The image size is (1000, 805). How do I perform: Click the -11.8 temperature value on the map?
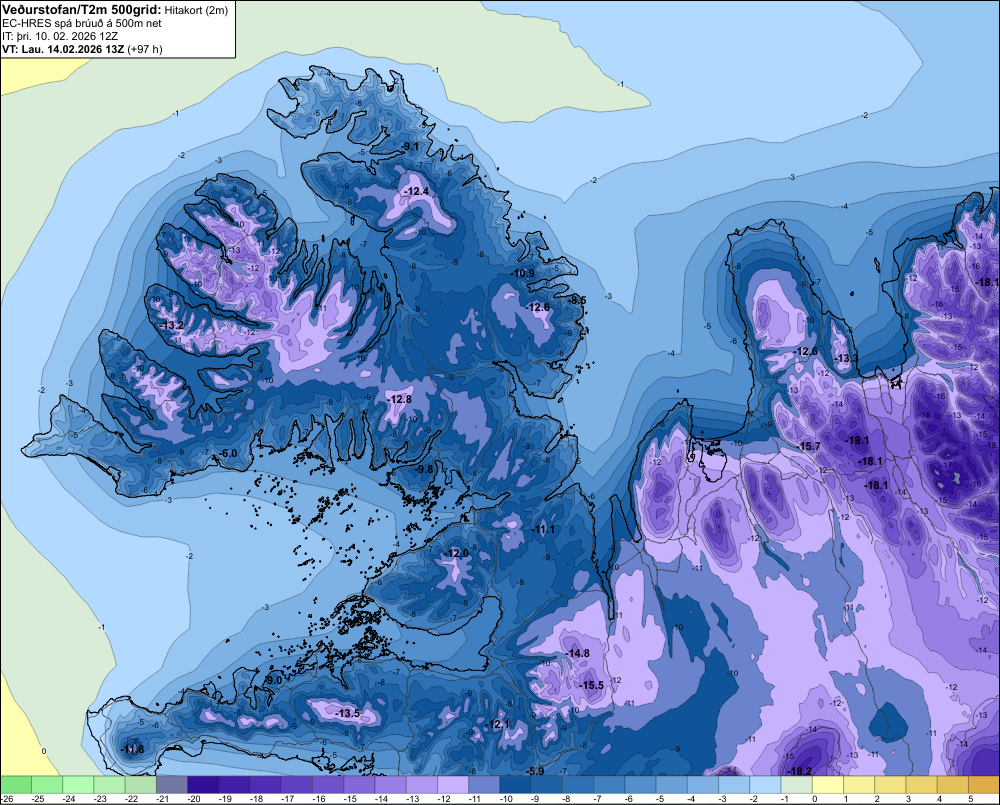(133, 749)
